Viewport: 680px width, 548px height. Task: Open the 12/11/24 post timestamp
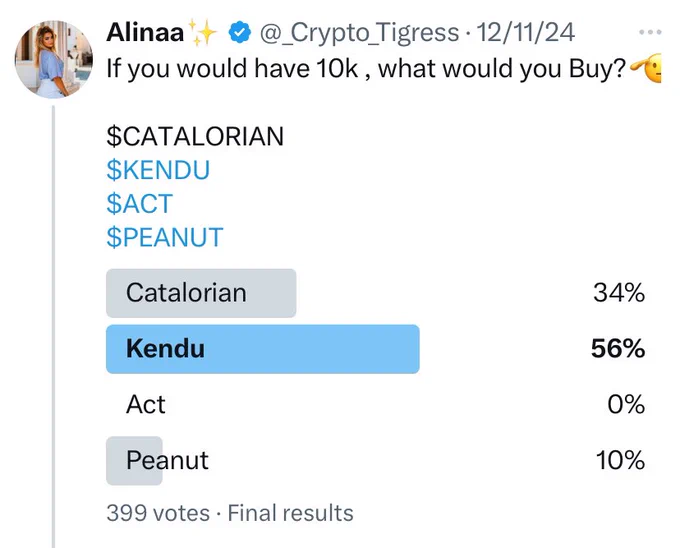coord(526,33)
